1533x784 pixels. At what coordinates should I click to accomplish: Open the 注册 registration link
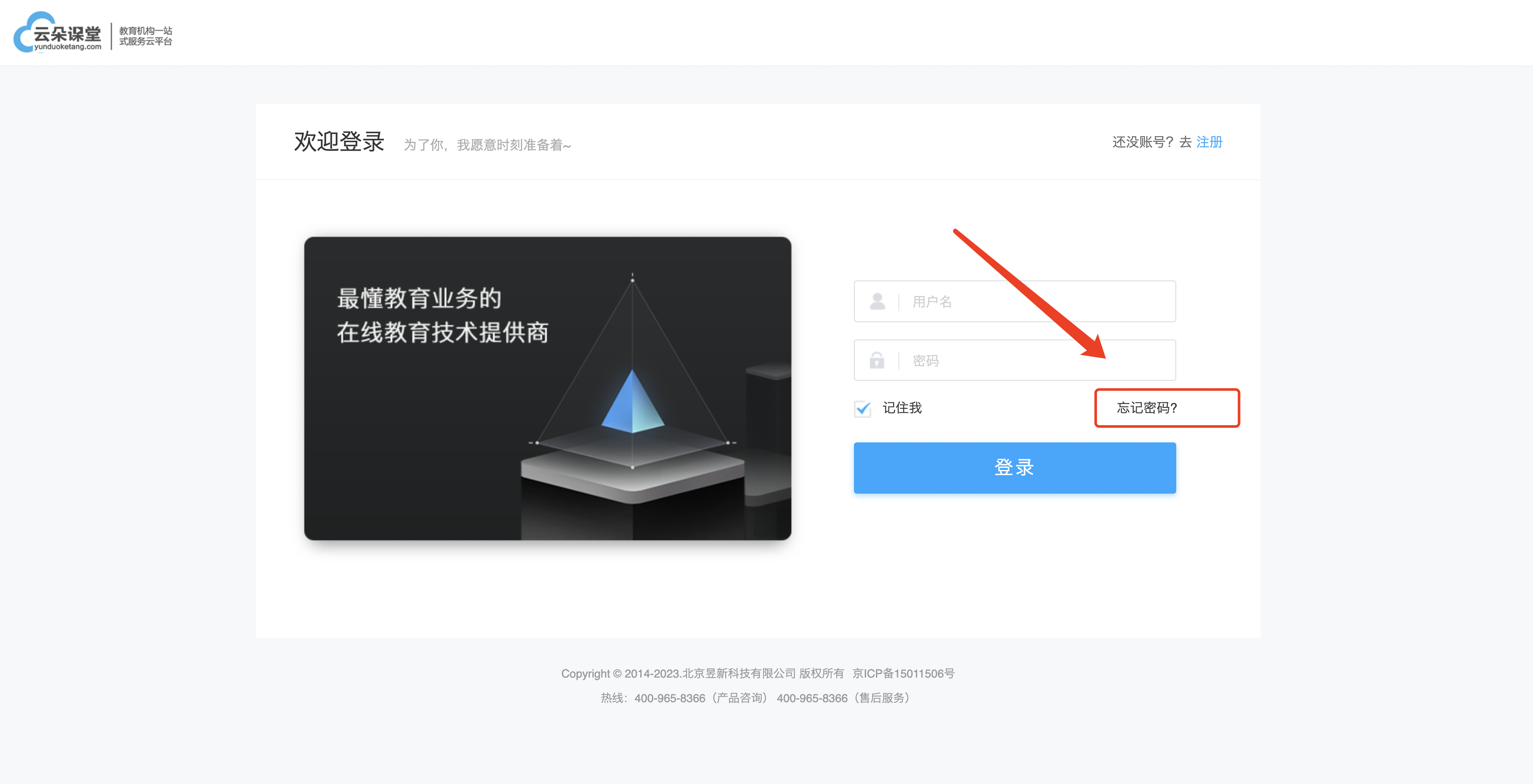pos(1209,142)
